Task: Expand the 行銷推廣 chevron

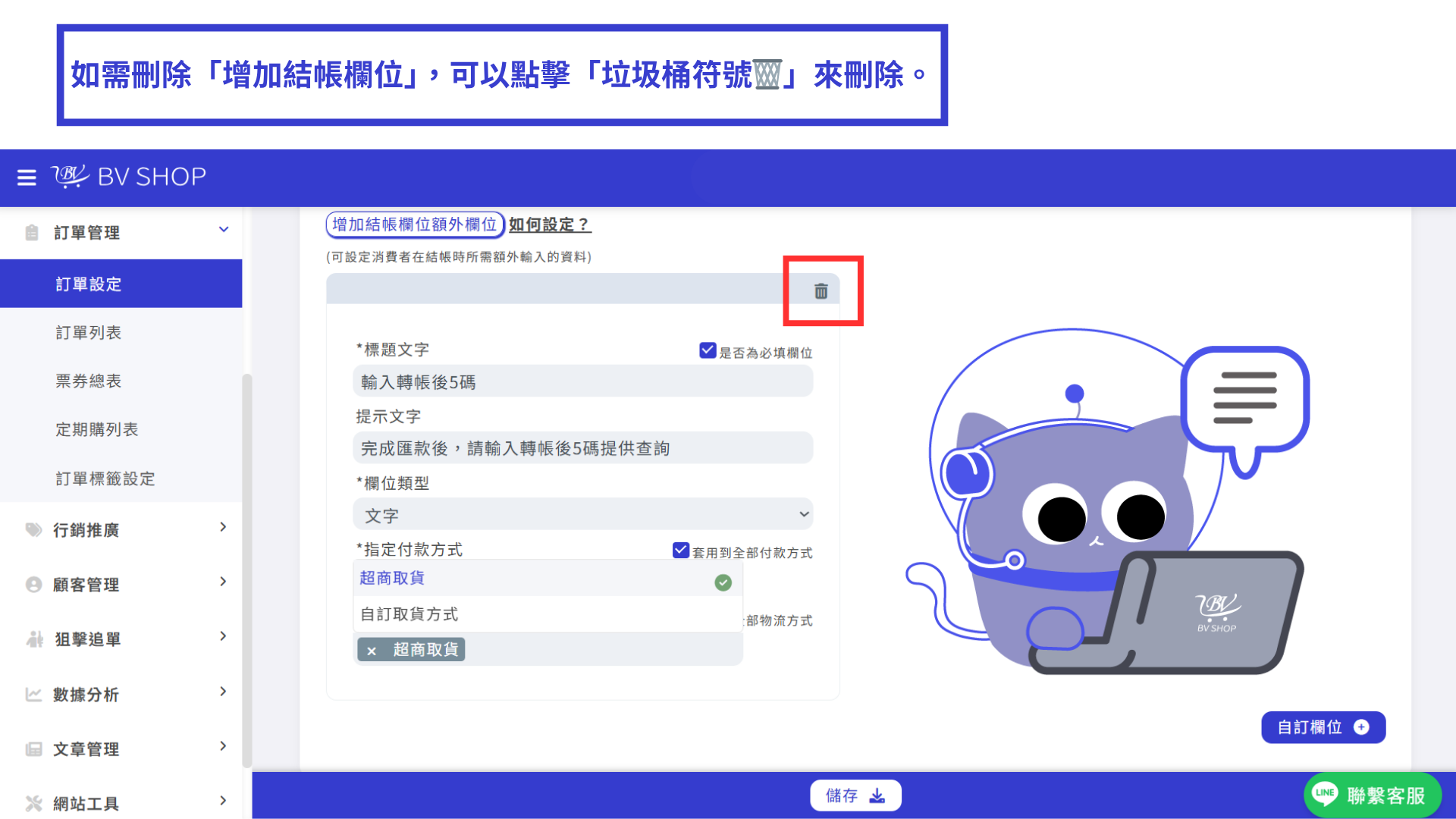Action: click(223, 527)
